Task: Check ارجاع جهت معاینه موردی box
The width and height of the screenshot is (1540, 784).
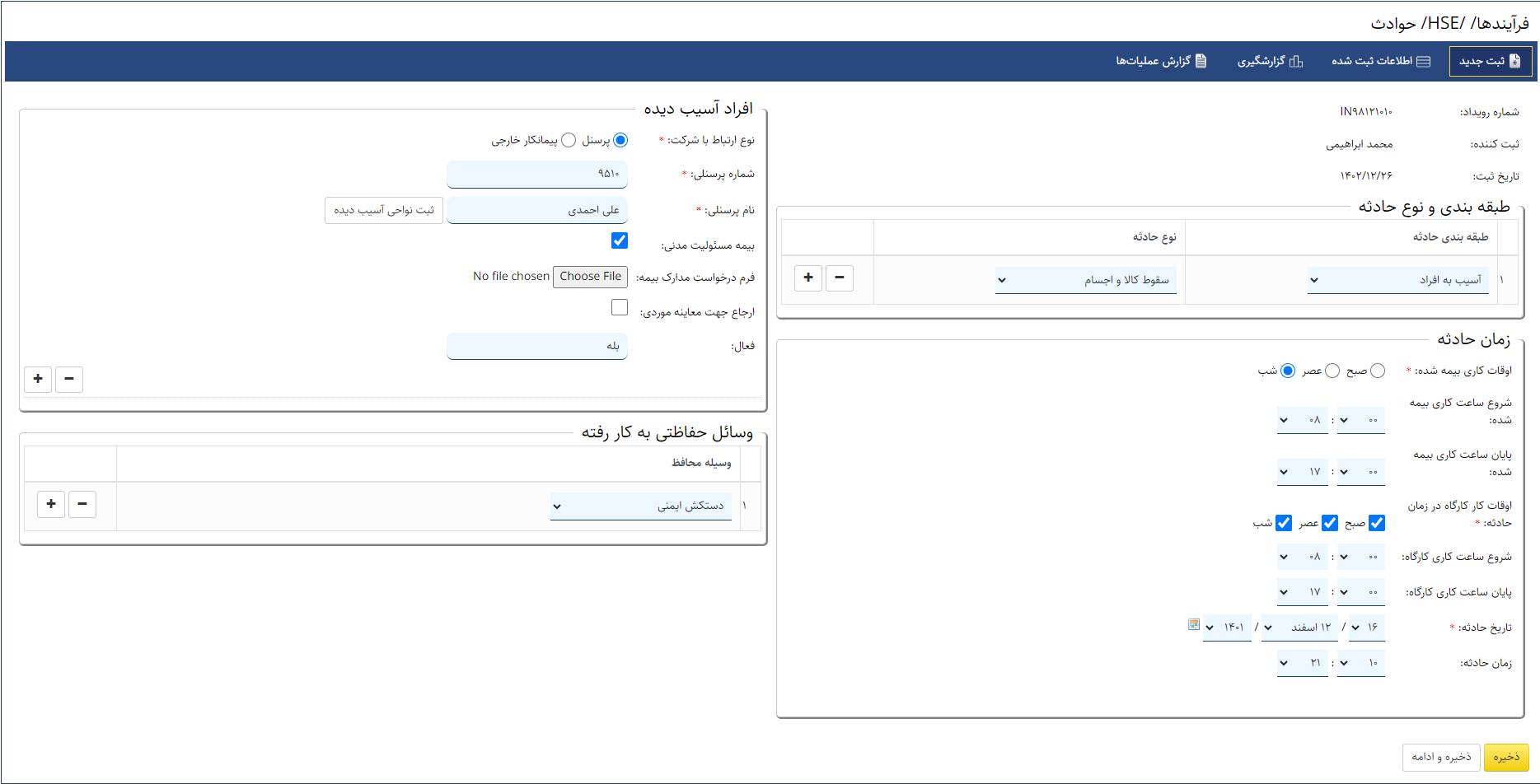Action: pyautogui.click(x=620, y=307)
